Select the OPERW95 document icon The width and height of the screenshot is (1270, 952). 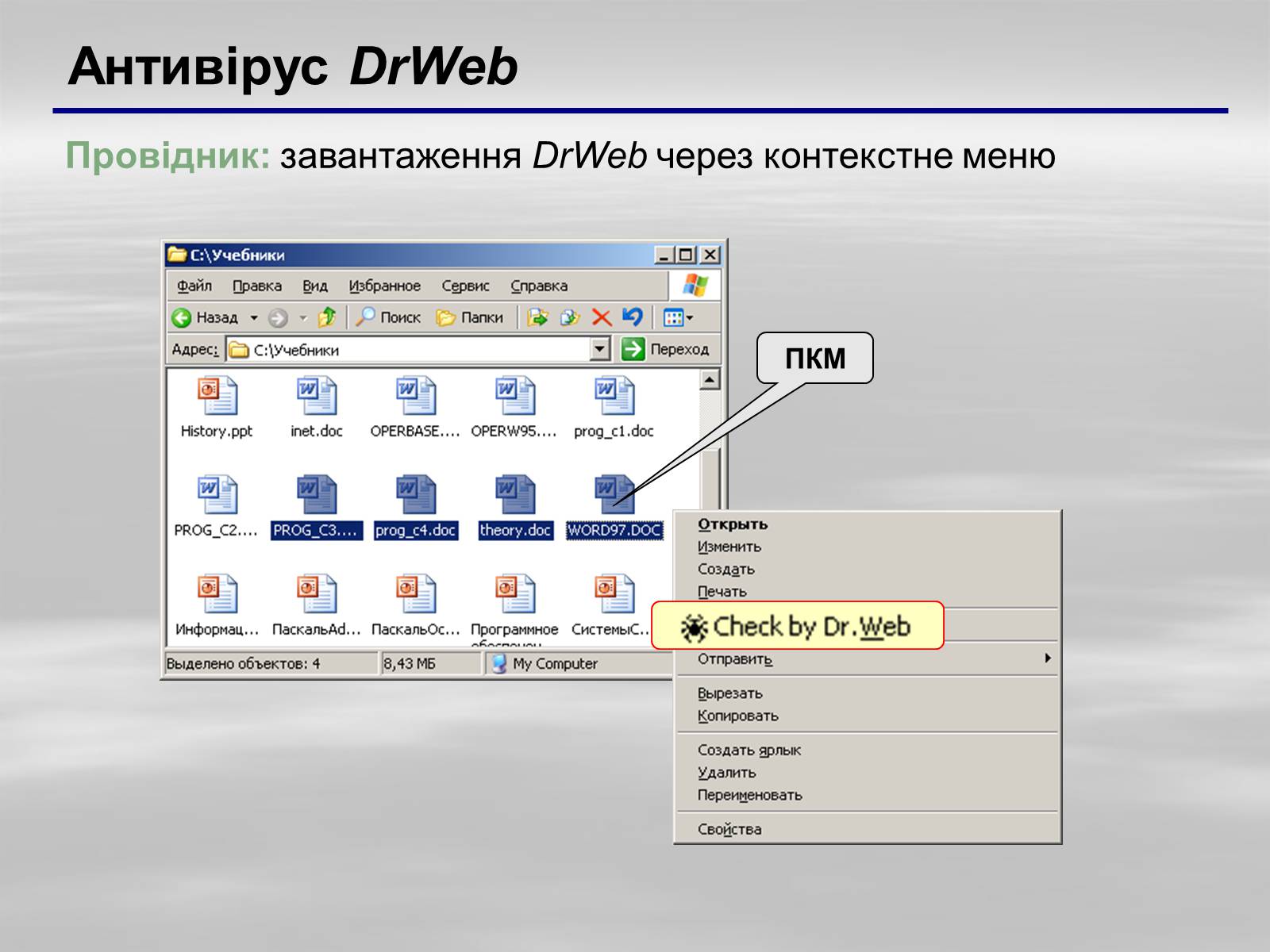tap(515, 396)
